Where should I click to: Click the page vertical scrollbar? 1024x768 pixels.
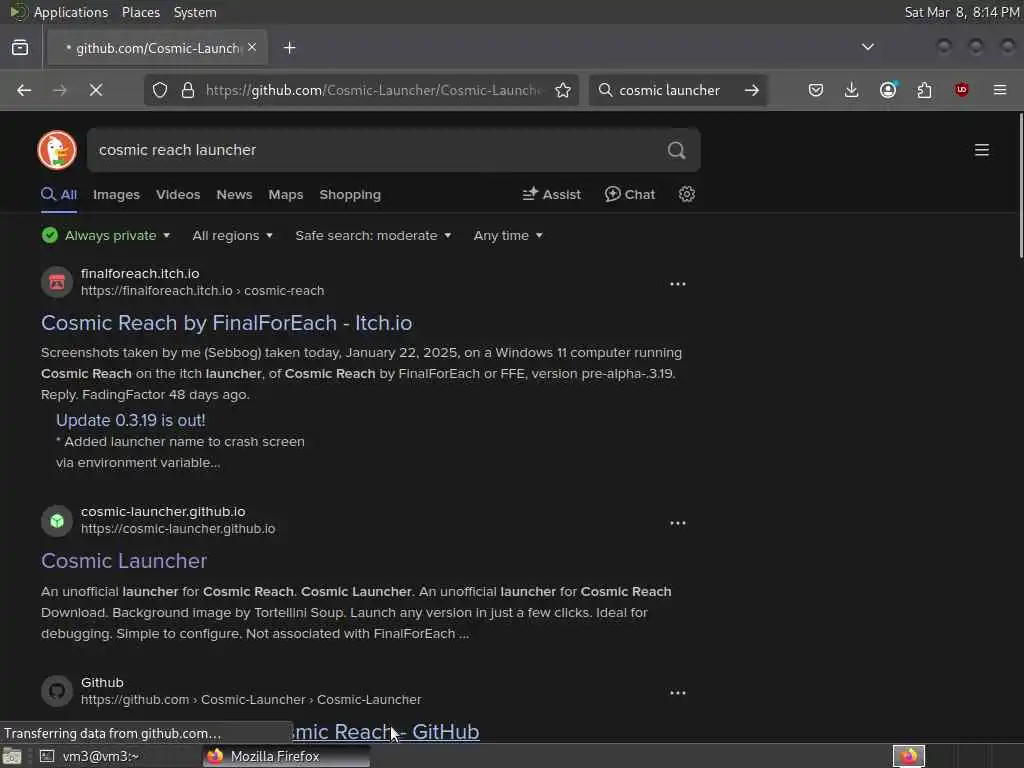coord(1020,187)
